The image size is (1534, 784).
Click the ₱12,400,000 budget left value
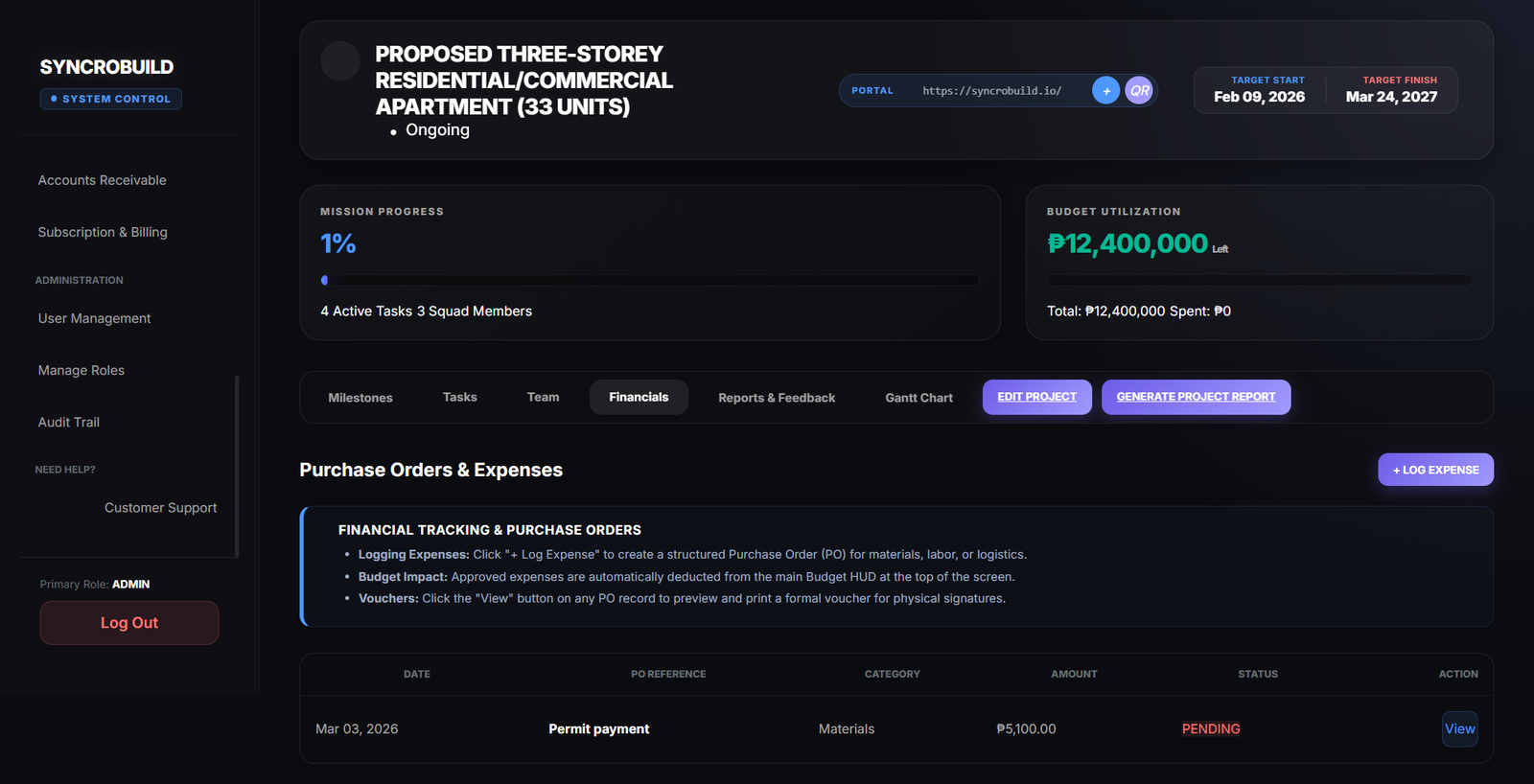(x=1127, y=243)
